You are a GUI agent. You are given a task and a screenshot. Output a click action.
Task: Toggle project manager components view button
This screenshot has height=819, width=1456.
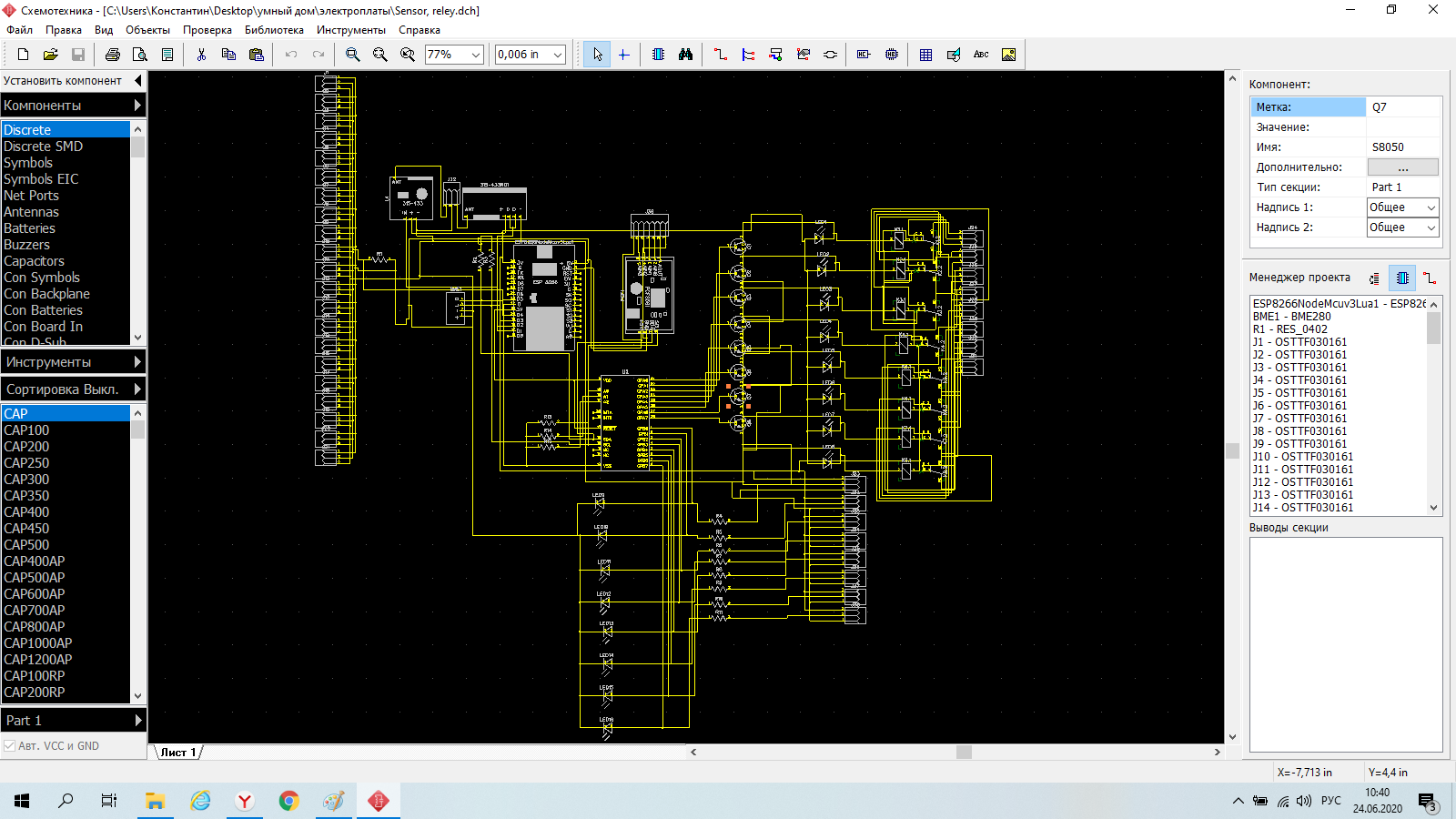pos(1402,278)
